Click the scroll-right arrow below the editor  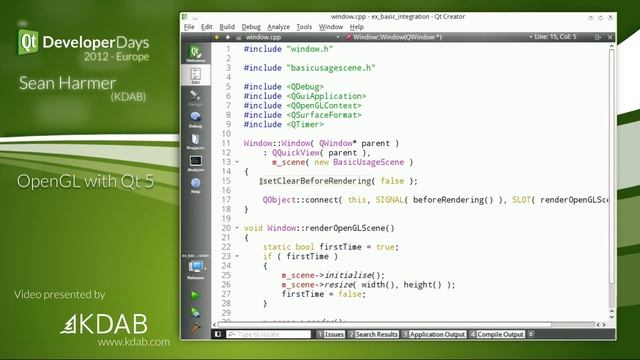[604, 325]
